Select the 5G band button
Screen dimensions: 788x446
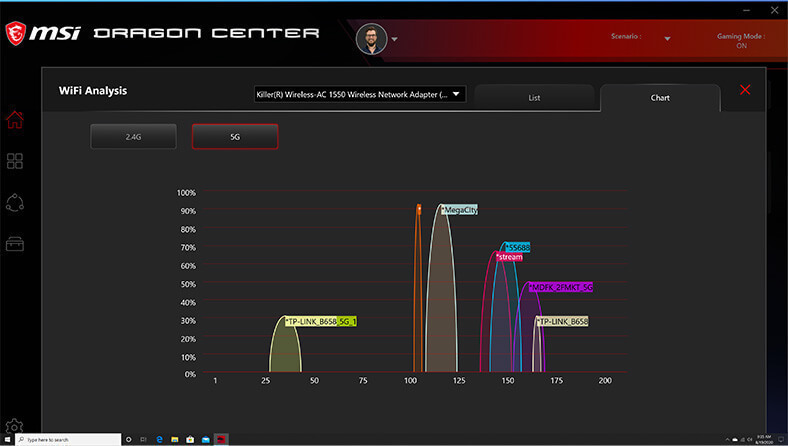[x=235, y=136]
